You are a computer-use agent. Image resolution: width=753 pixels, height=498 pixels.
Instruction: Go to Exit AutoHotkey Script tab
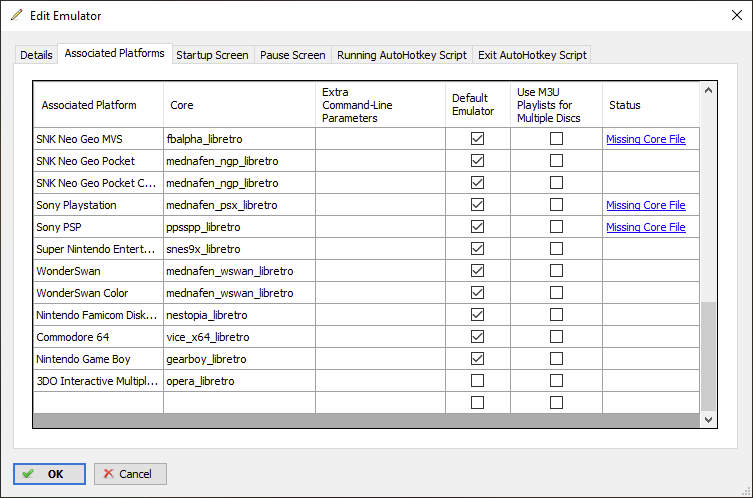point(532,55)
